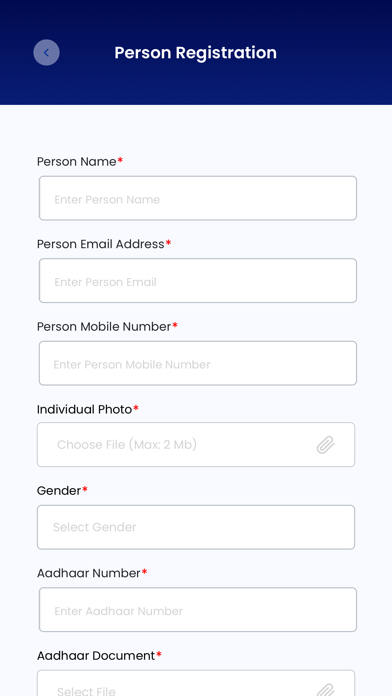Focus the Enter Person Name field
The width and height of the screenshot is (392, 696).
click(x=198, y=198)
